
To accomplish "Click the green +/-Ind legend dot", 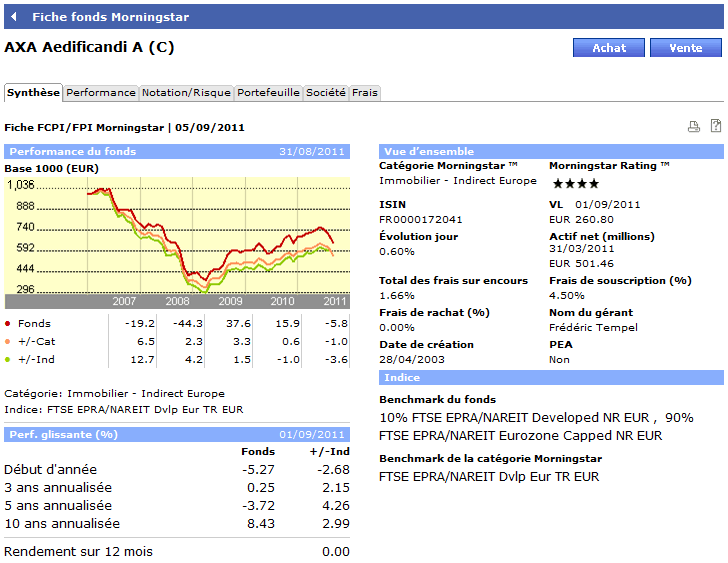I will click(x=7, y=360).
